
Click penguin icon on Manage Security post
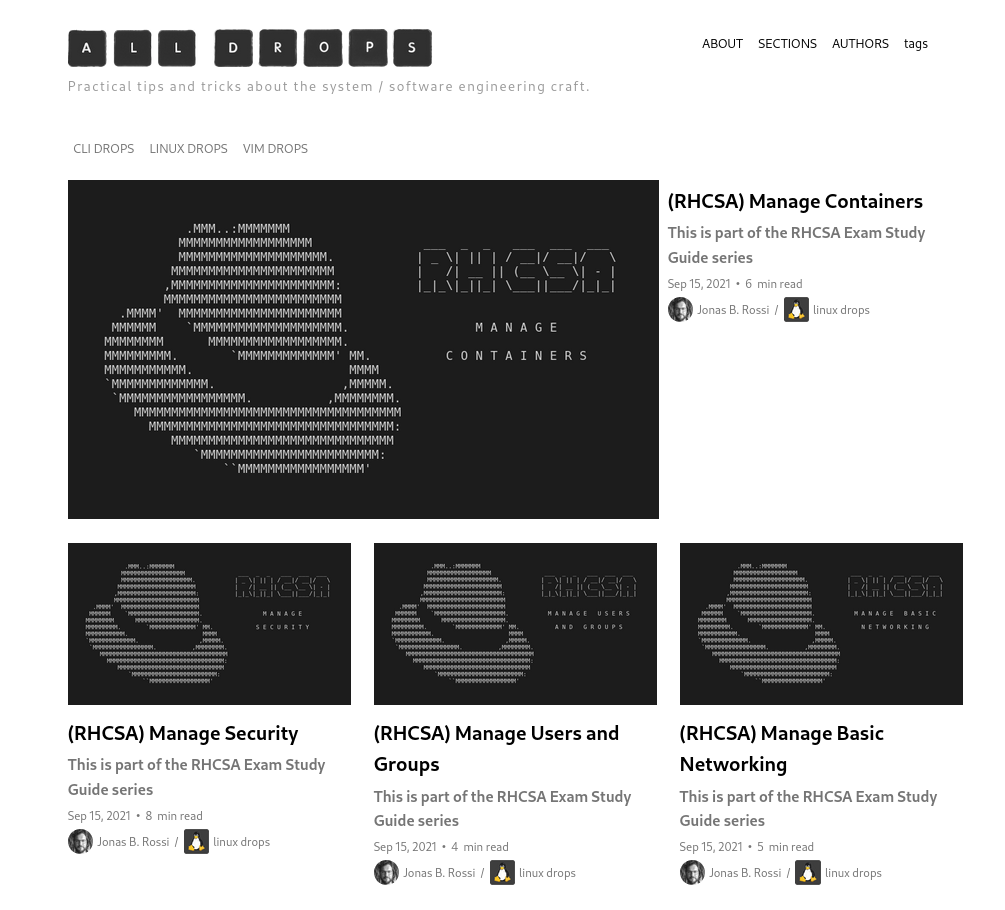pyautogui.click(x=196, y=841)
